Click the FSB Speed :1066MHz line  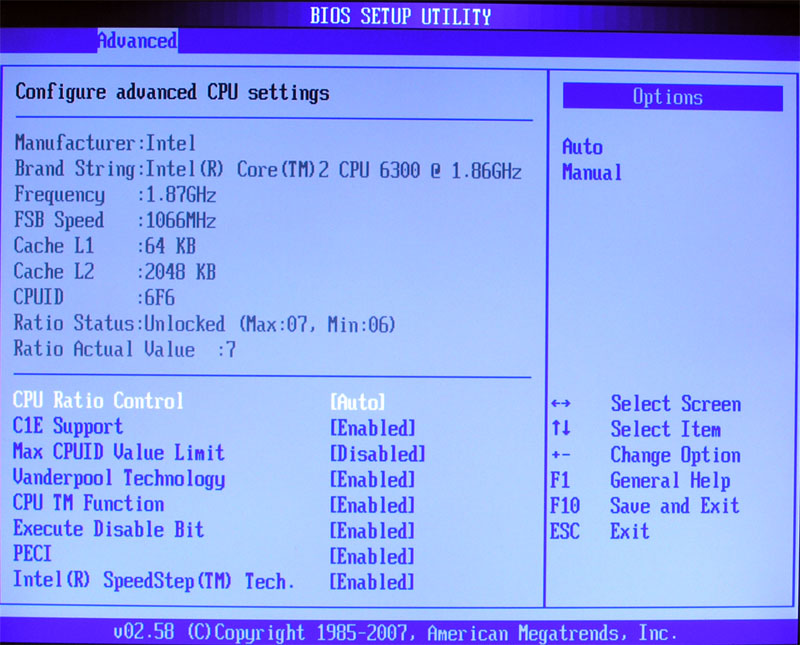115,220
